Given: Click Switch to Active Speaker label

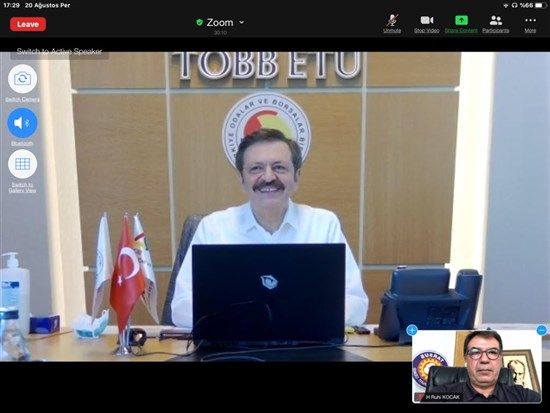Looking at the screenshot, I should (59, 52).
